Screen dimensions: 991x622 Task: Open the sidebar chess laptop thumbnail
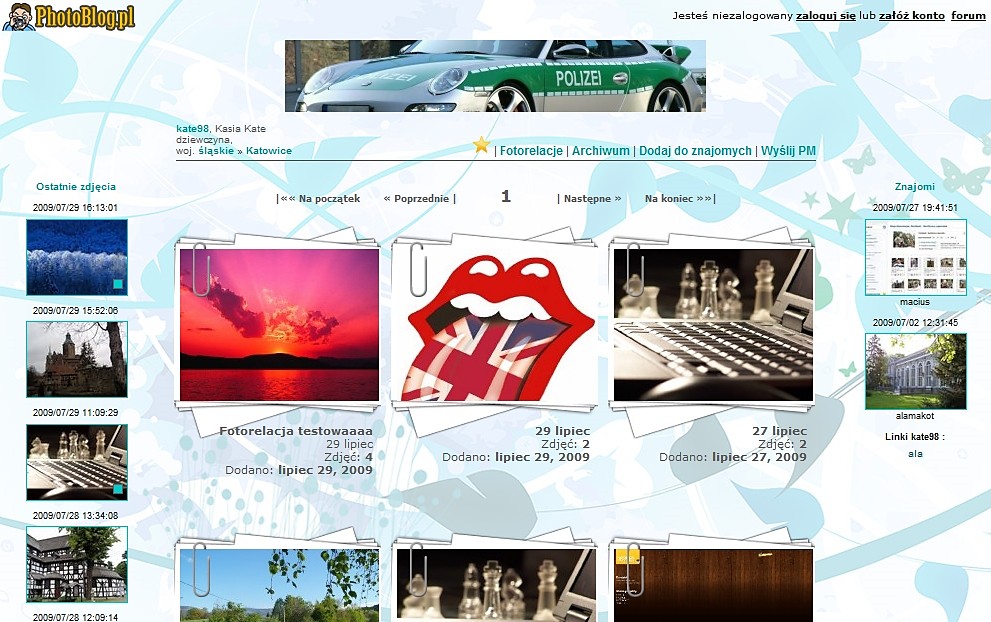pos(77,462)
